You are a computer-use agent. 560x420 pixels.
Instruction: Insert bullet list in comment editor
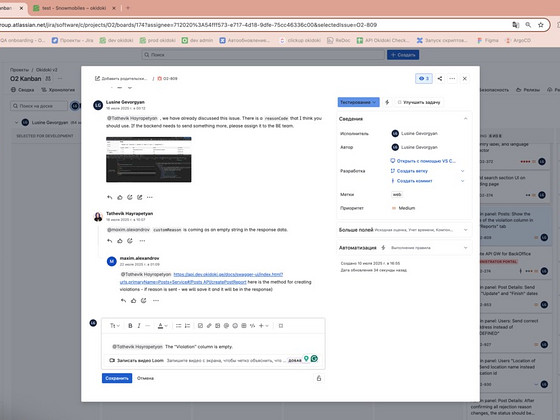(x=178, y=326)
